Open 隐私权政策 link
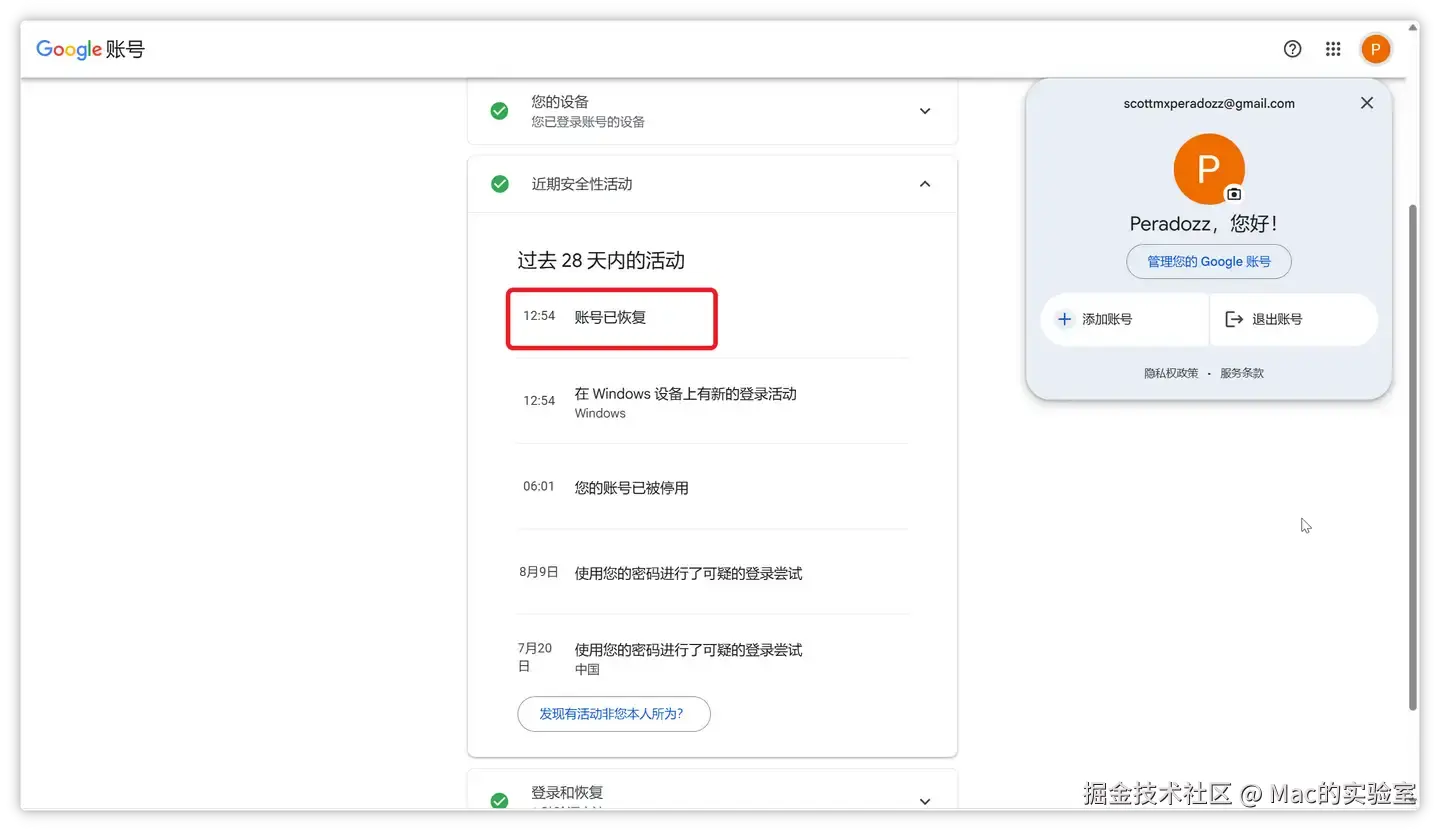Image resolution: width=1440 pixels, height=831 pixels. click(1171, 373)
